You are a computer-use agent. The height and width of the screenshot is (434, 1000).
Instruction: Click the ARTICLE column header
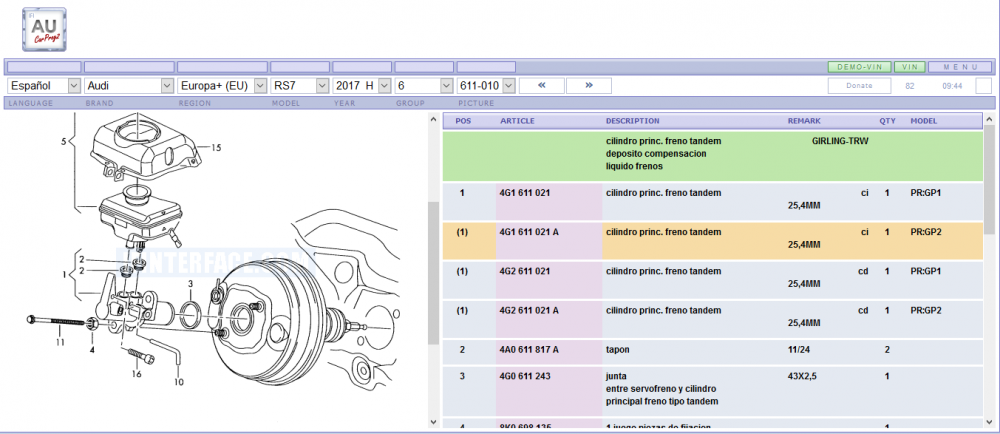[x=517, y=121]
